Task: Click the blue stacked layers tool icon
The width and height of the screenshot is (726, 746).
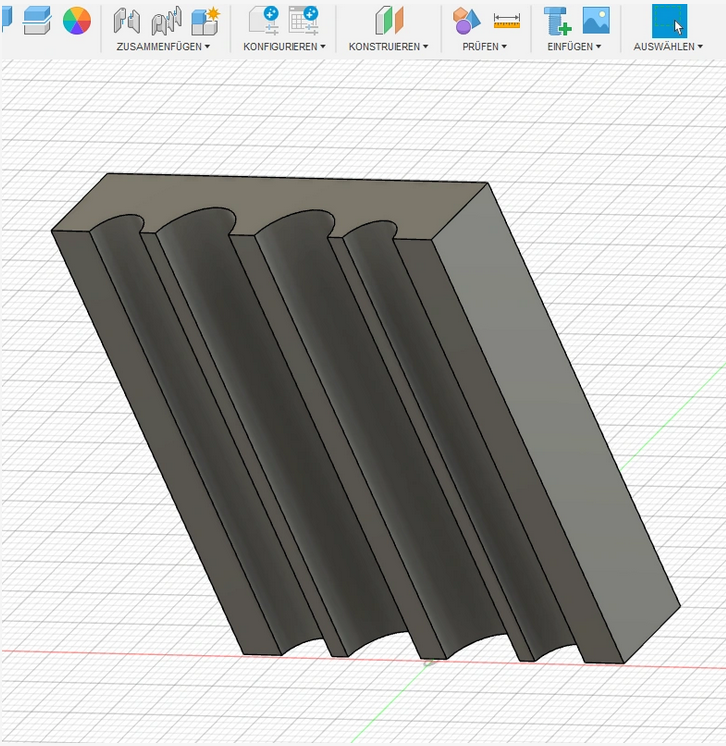Action: (x=37, y=21)
